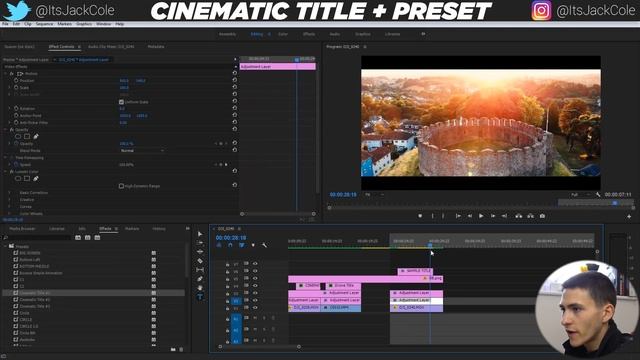Step back one frame in Program monitor
Viewport: 640px width, 360px height.
pyautogui.click(x=470, y=216)
